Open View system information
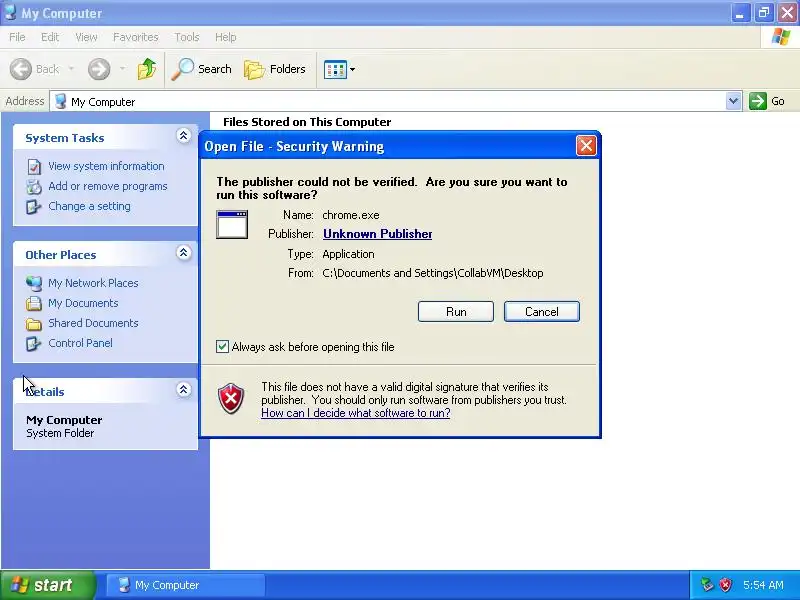Viewport: 800px width, 600px height. [x=106, y=166]
